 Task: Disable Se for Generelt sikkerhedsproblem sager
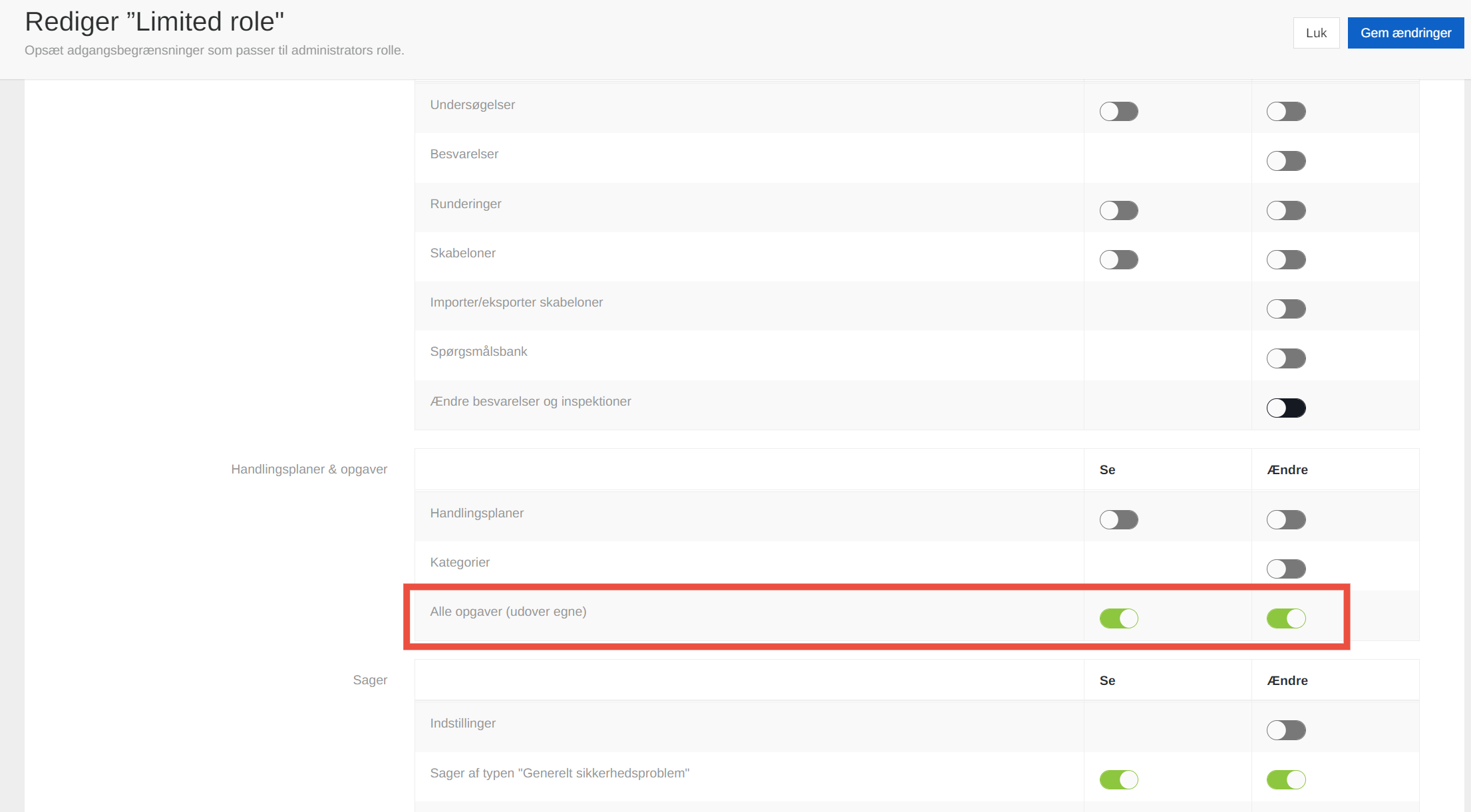(1118, 779)
